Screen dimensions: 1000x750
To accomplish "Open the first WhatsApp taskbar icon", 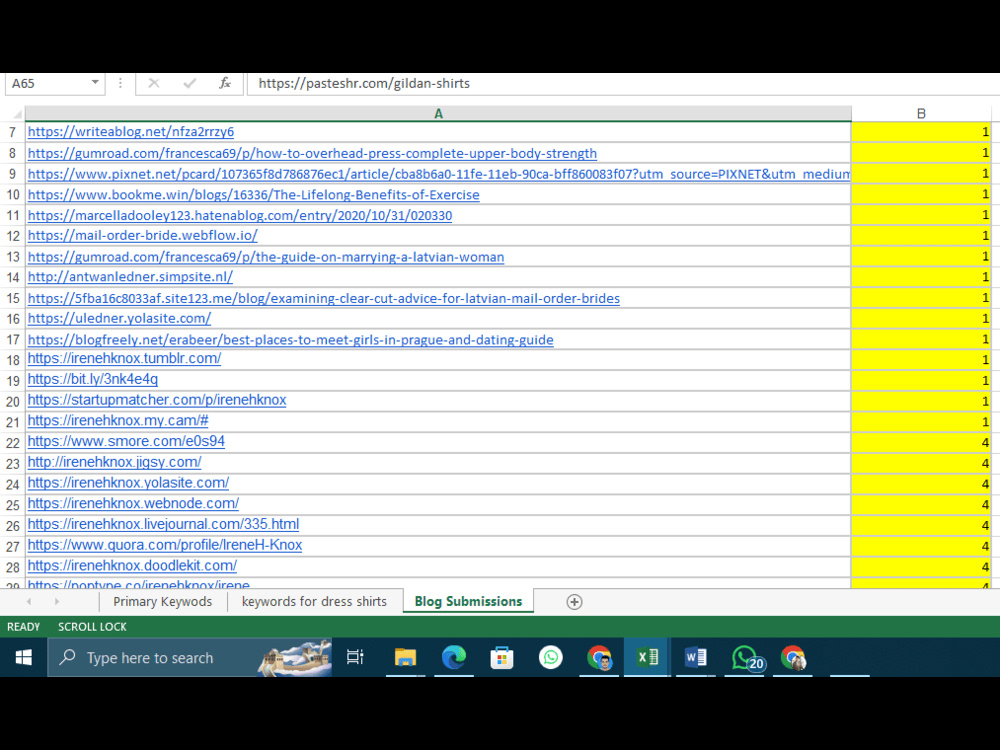I will (550, 657).
